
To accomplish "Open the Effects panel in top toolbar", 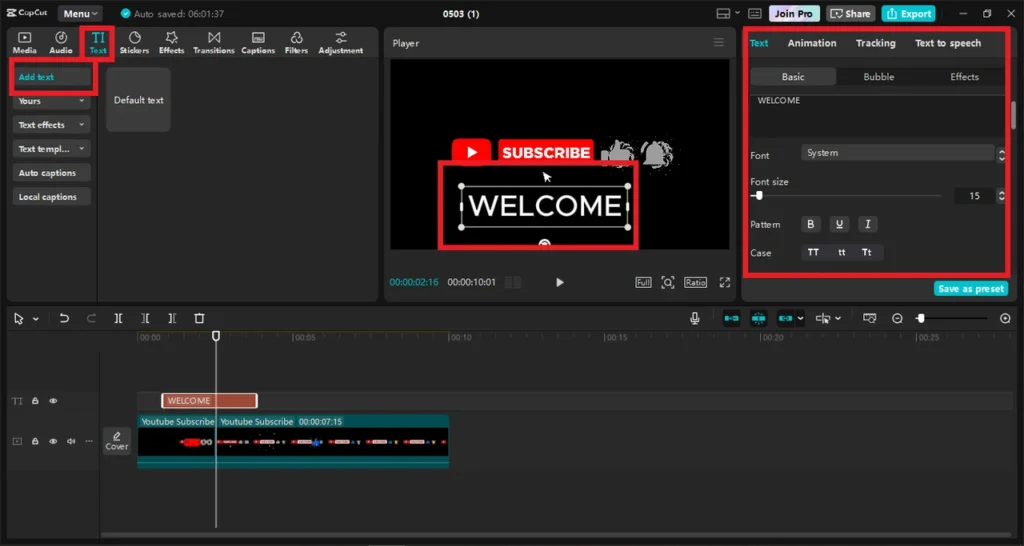I will 171,42.
